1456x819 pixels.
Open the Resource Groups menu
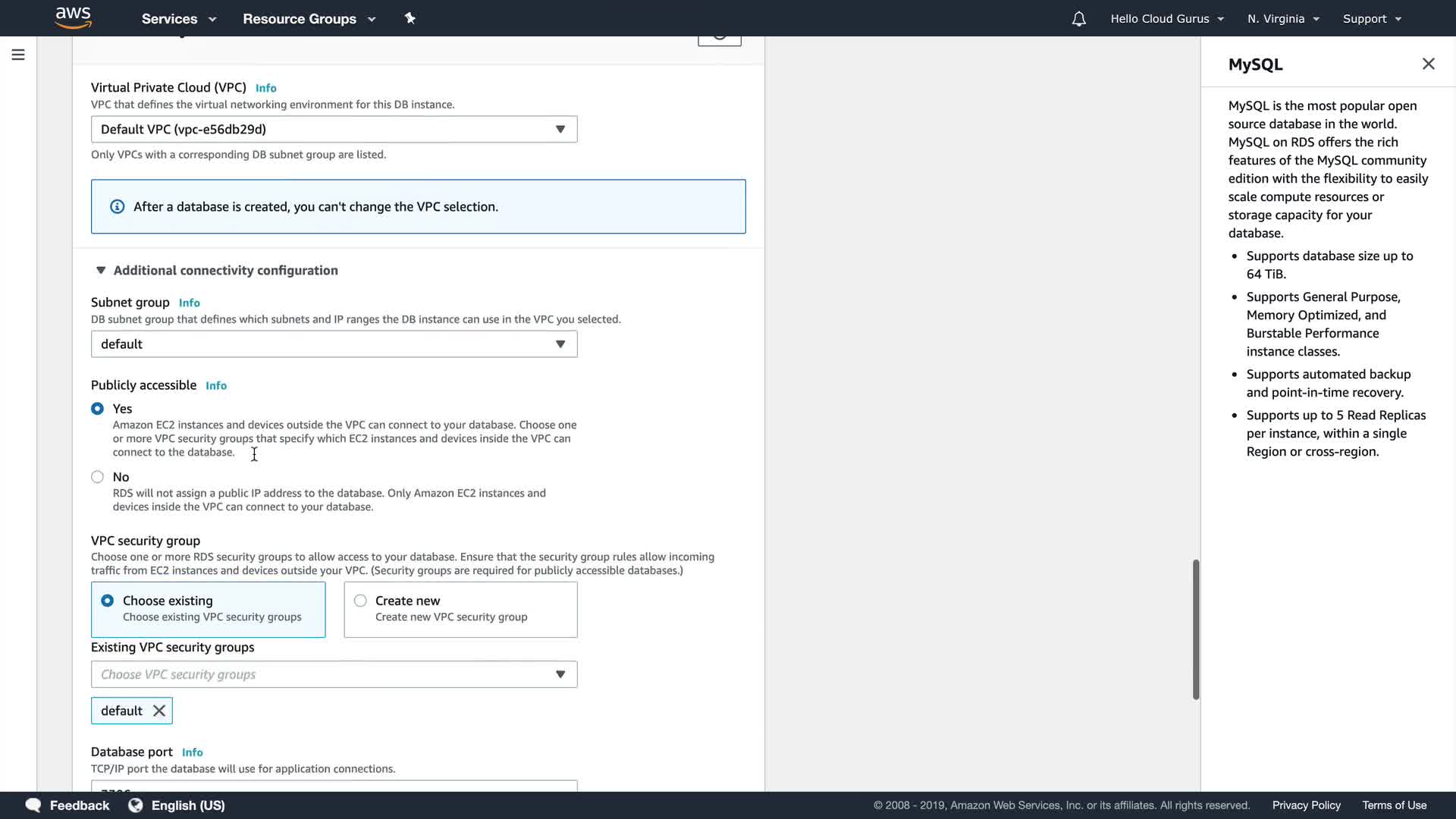coord(309,19)
